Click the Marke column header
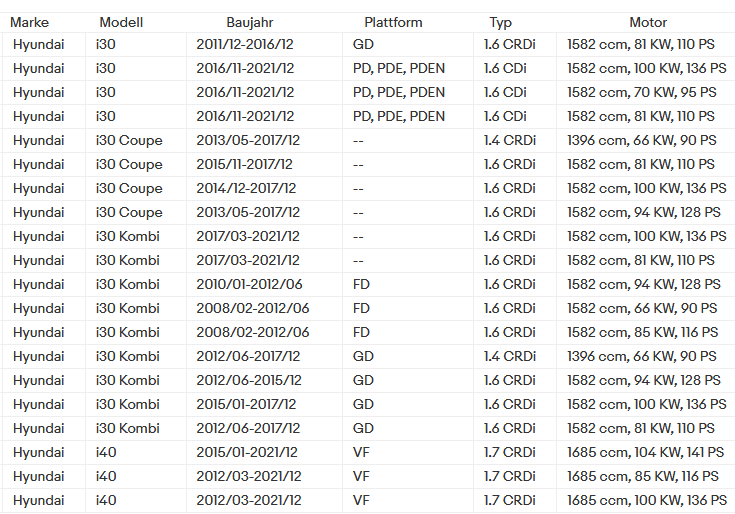The image size is (735, 514). point(30,22)
